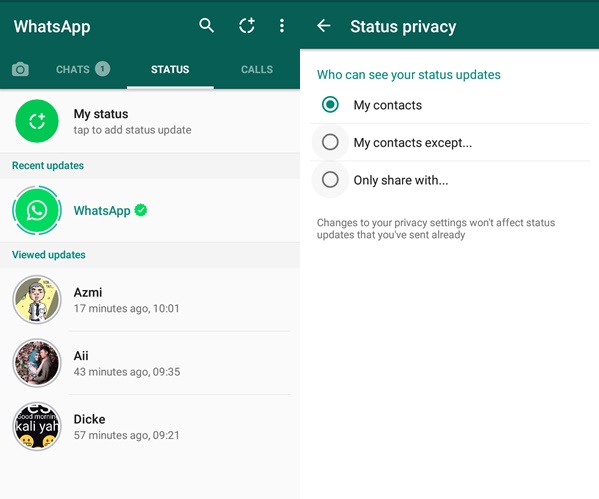Tap the green My status add circle
599x499 pixels.
pyautogui.click(x=37, y=121)
